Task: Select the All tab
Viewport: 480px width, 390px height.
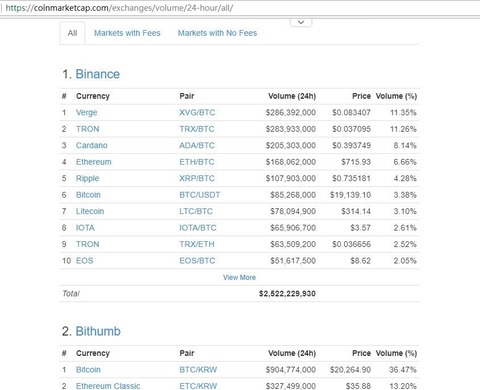Action: tap(72, 33)
